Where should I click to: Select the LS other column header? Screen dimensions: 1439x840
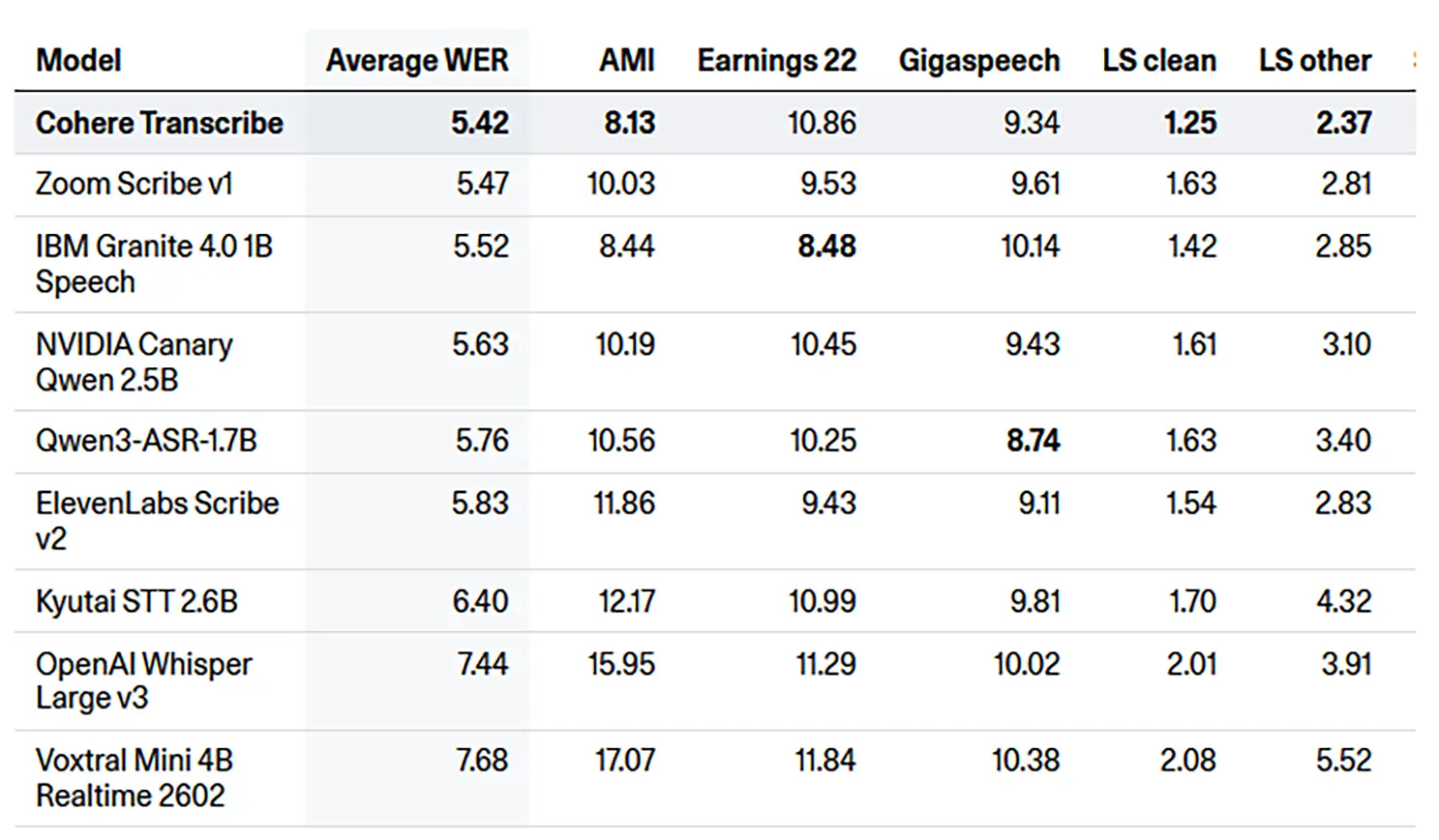(1314, 60)
